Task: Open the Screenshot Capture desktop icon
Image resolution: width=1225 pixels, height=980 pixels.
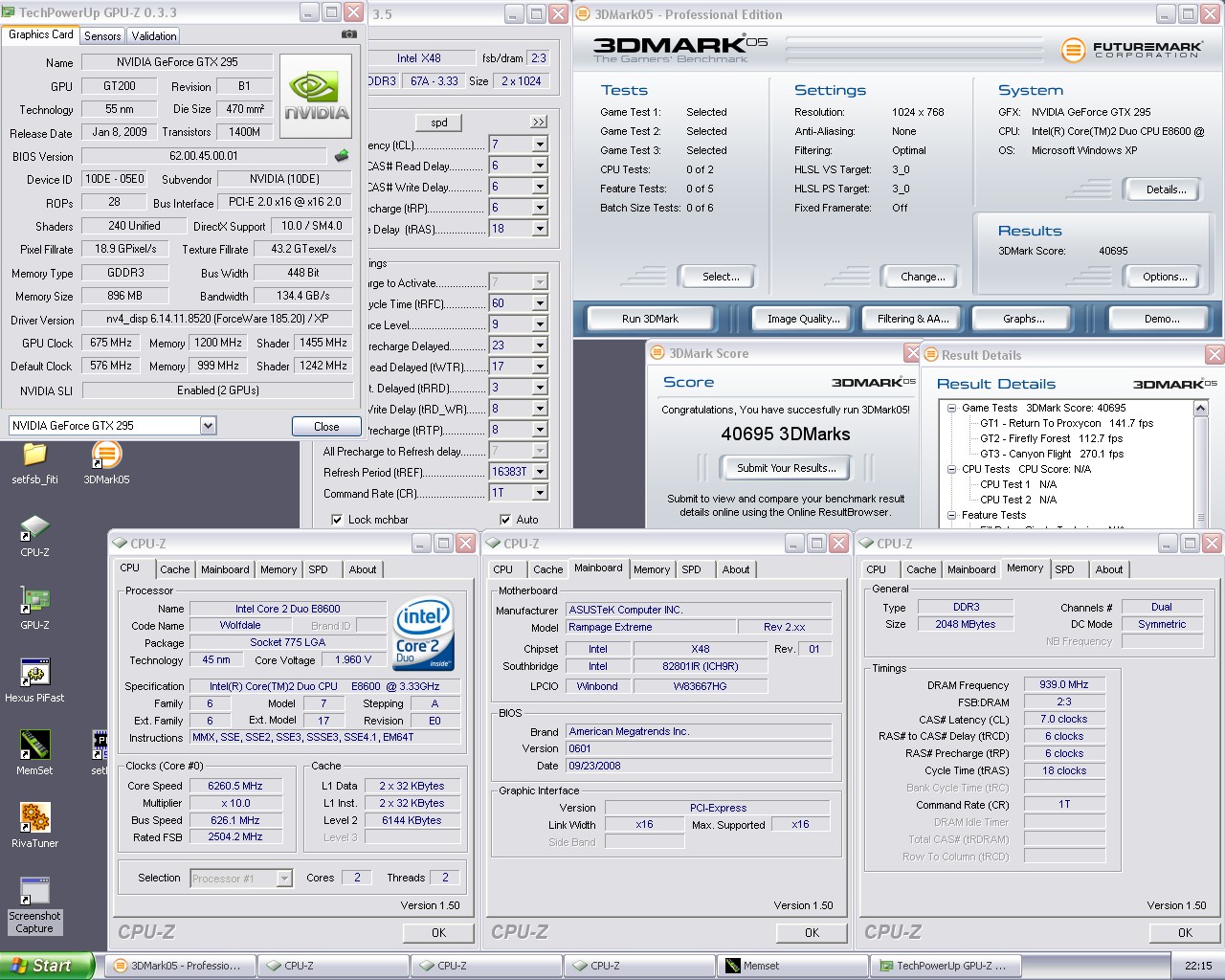Action: [x=34, y=892]
